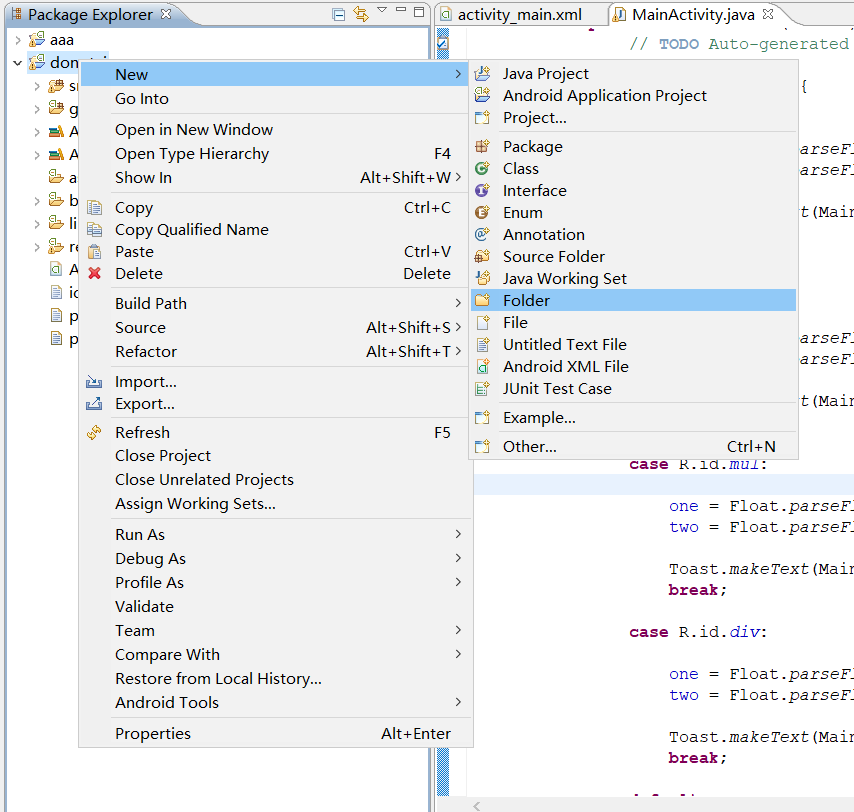Select the aaa project in Package Explorer
This screenshot has width=854, height=812.
tap(62, 40)
